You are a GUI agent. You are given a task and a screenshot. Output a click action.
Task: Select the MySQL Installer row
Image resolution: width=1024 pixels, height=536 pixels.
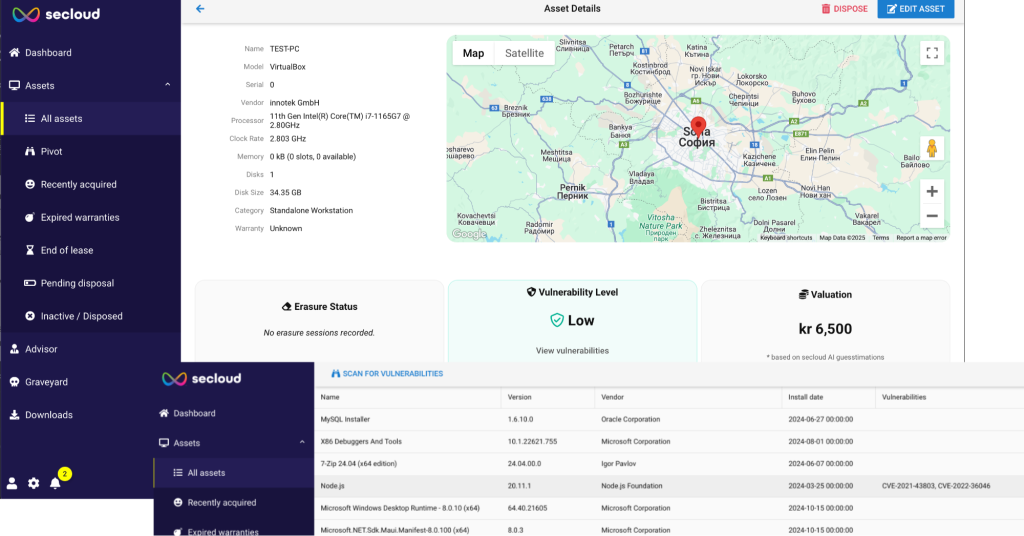669,419
